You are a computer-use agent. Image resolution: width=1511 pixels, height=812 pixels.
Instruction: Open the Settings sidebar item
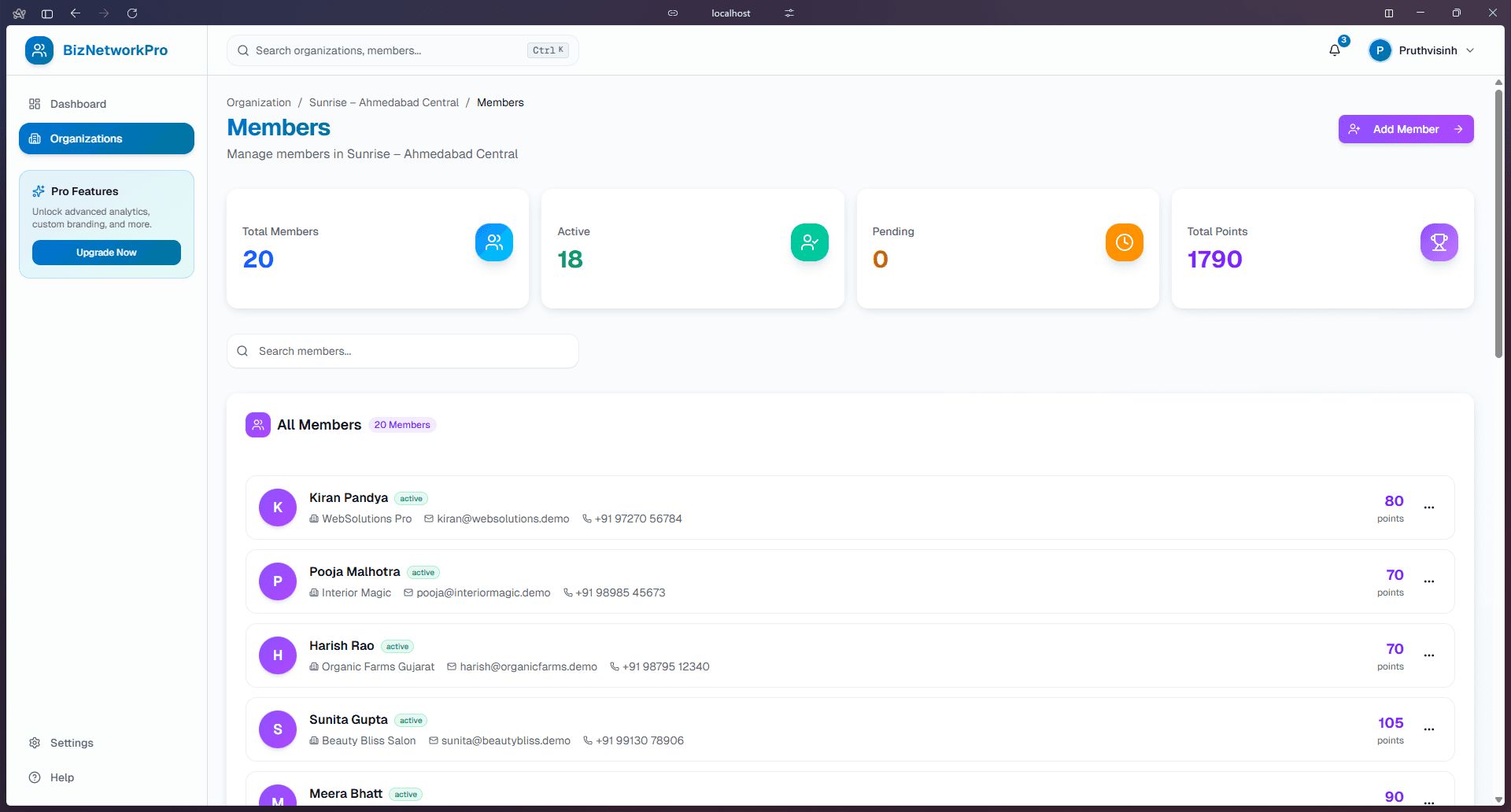[71, 742]
